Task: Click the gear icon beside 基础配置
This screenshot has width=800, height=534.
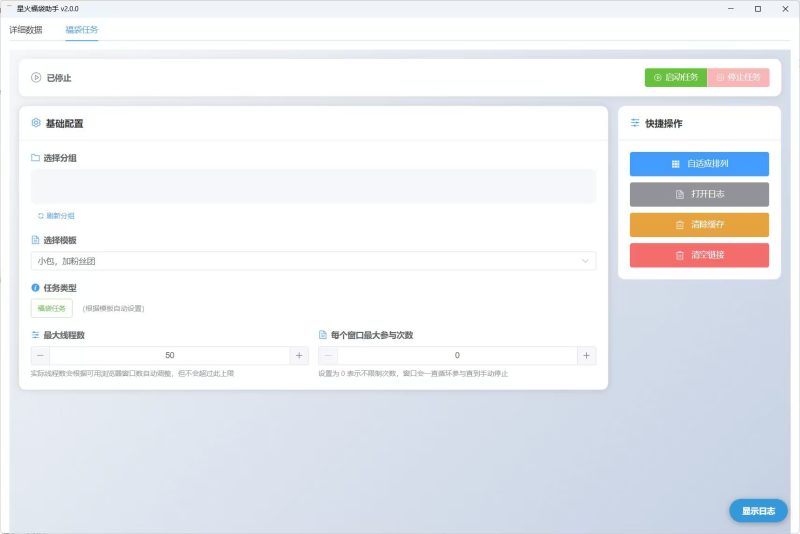Action: pos(36,123)
